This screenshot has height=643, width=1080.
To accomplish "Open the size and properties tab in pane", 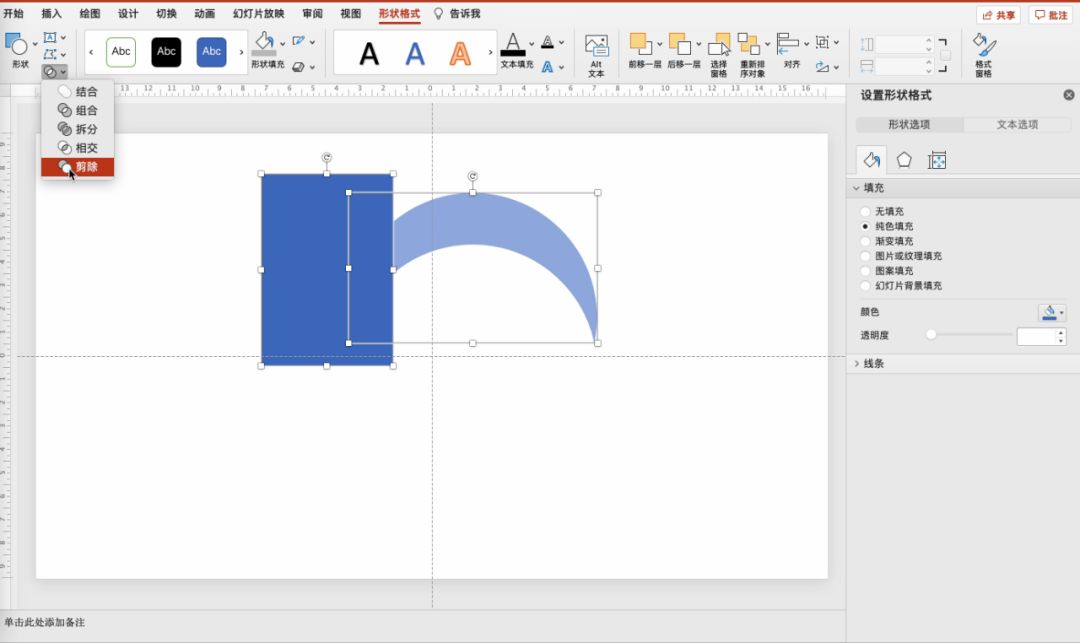I will (x=937, y=160).
